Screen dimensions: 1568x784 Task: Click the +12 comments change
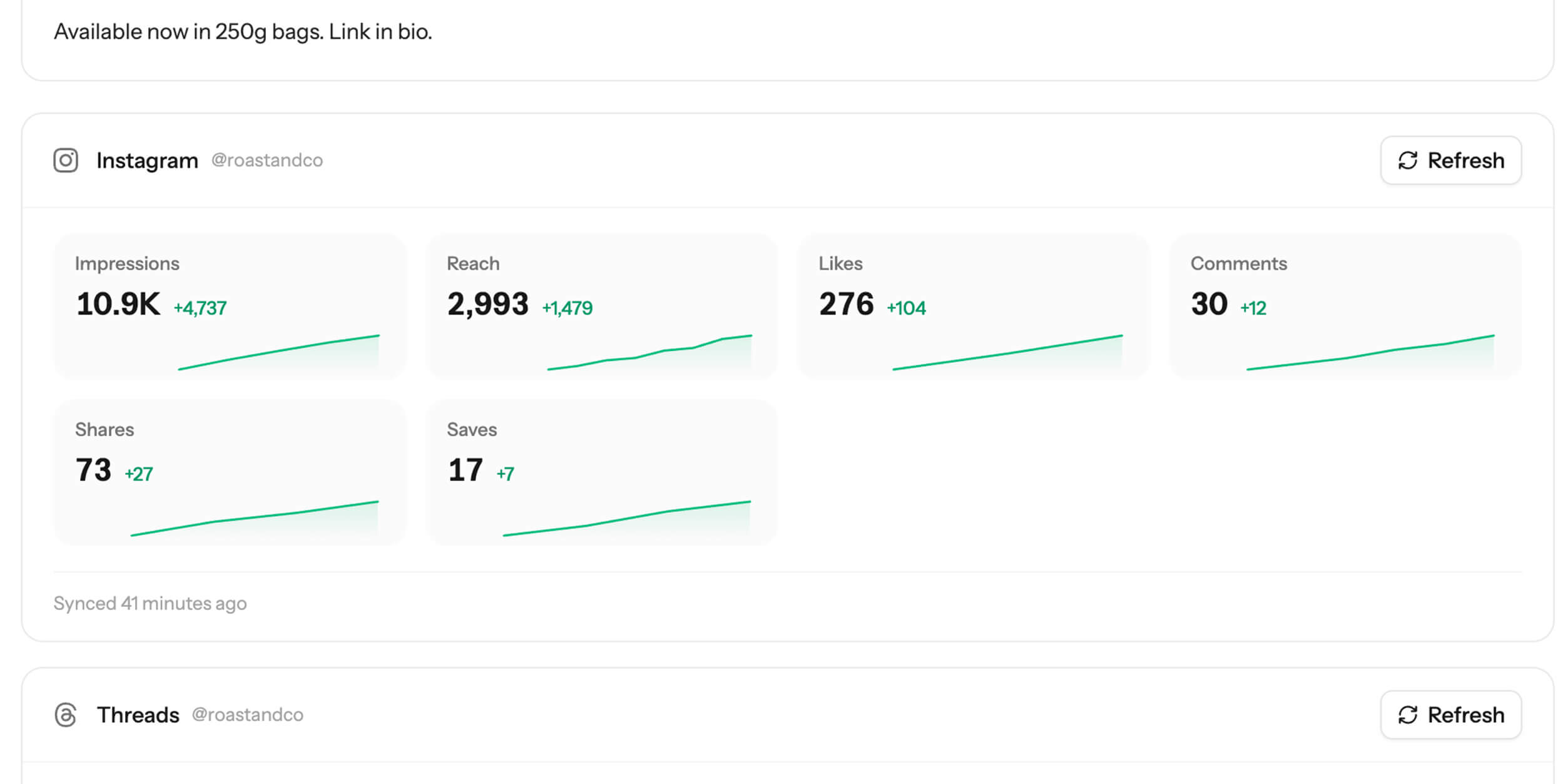(1253, 308)
